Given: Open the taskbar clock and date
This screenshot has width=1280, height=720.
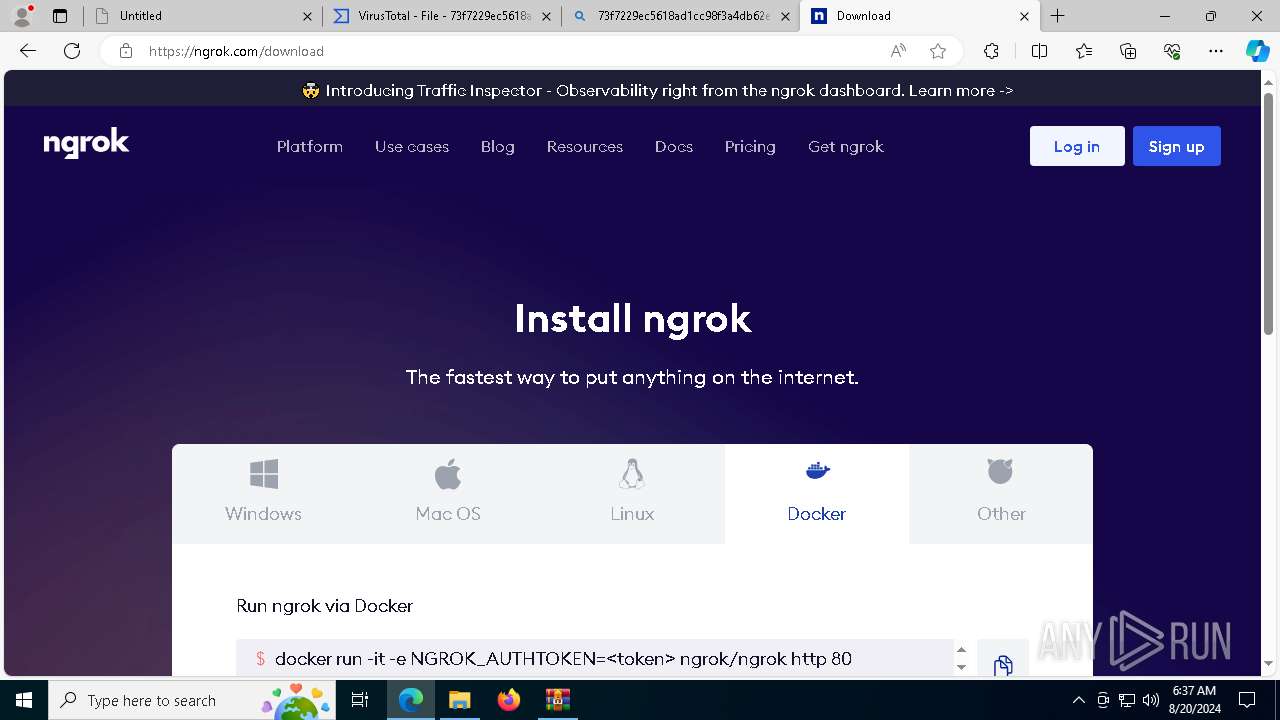Looking at the screenshot, I should coord(1194,700).
